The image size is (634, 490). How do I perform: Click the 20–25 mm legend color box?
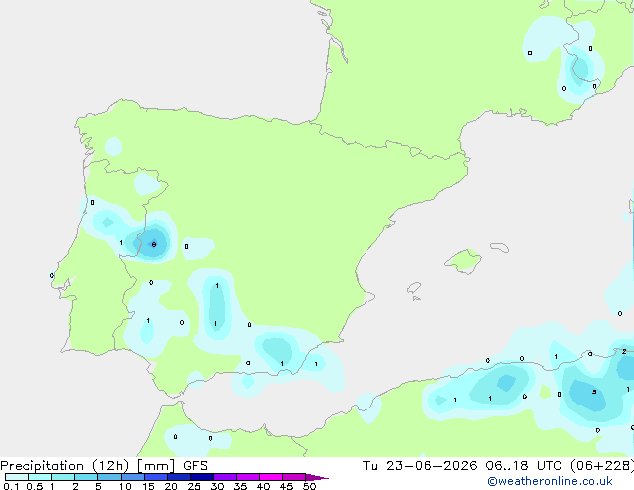tap(178, 477)
